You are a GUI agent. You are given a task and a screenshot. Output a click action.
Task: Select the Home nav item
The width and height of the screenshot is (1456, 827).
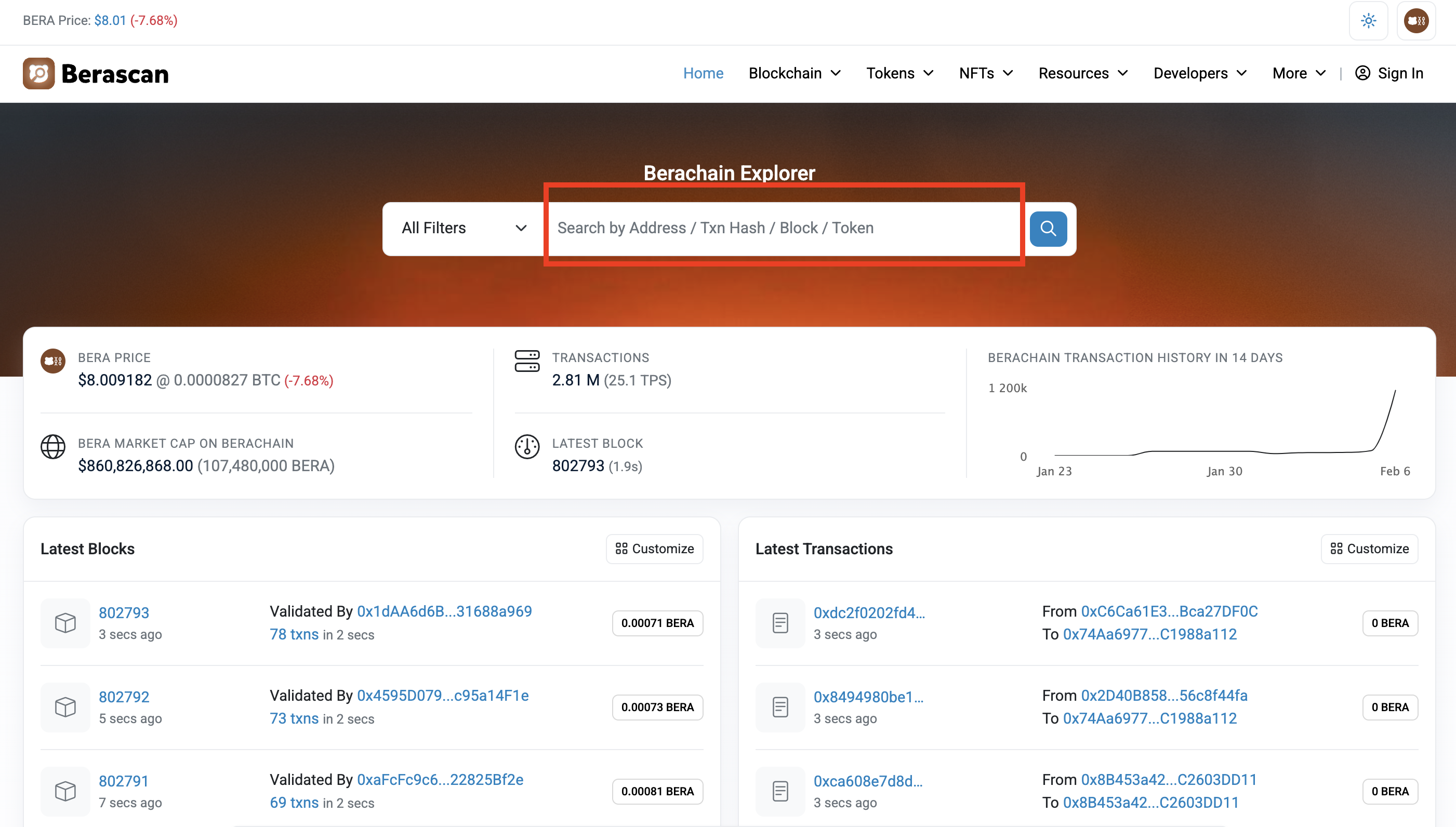(703, 73)
